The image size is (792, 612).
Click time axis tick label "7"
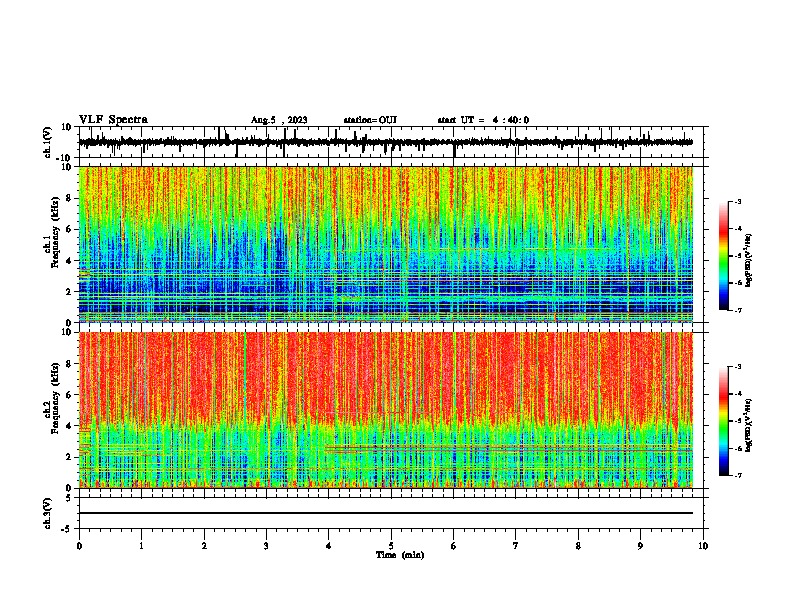[516, 546]
